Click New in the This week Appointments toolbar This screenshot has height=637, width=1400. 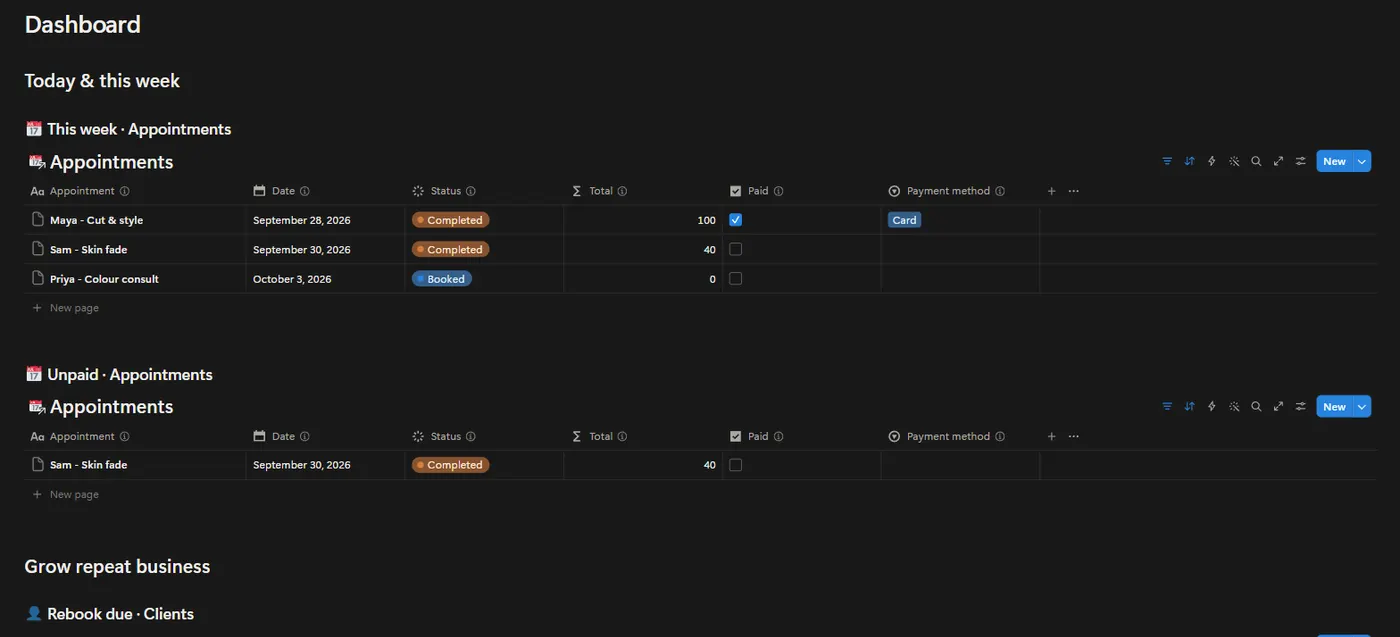[x=1335, y=161]
